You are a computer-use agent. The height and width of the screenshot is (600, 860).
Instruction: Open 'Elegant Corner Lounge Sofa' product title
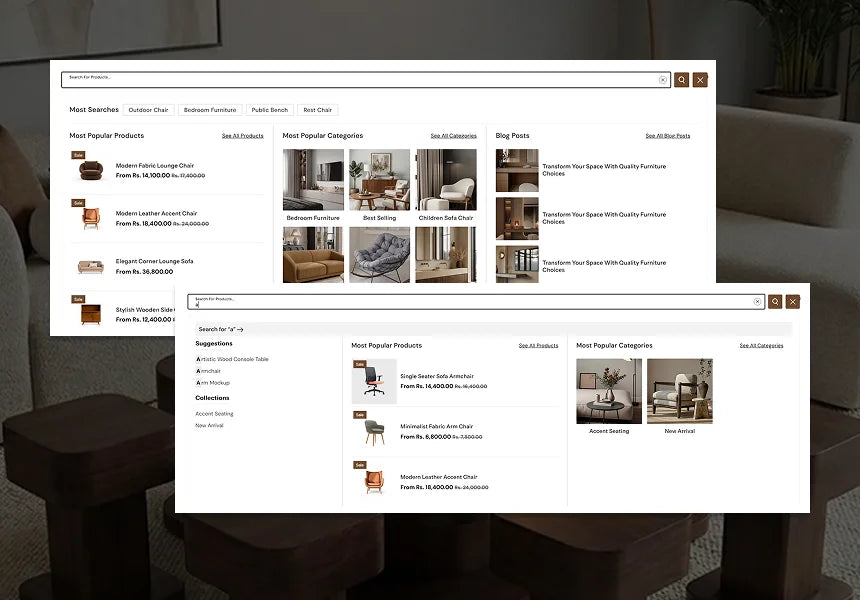pos(154,261)
